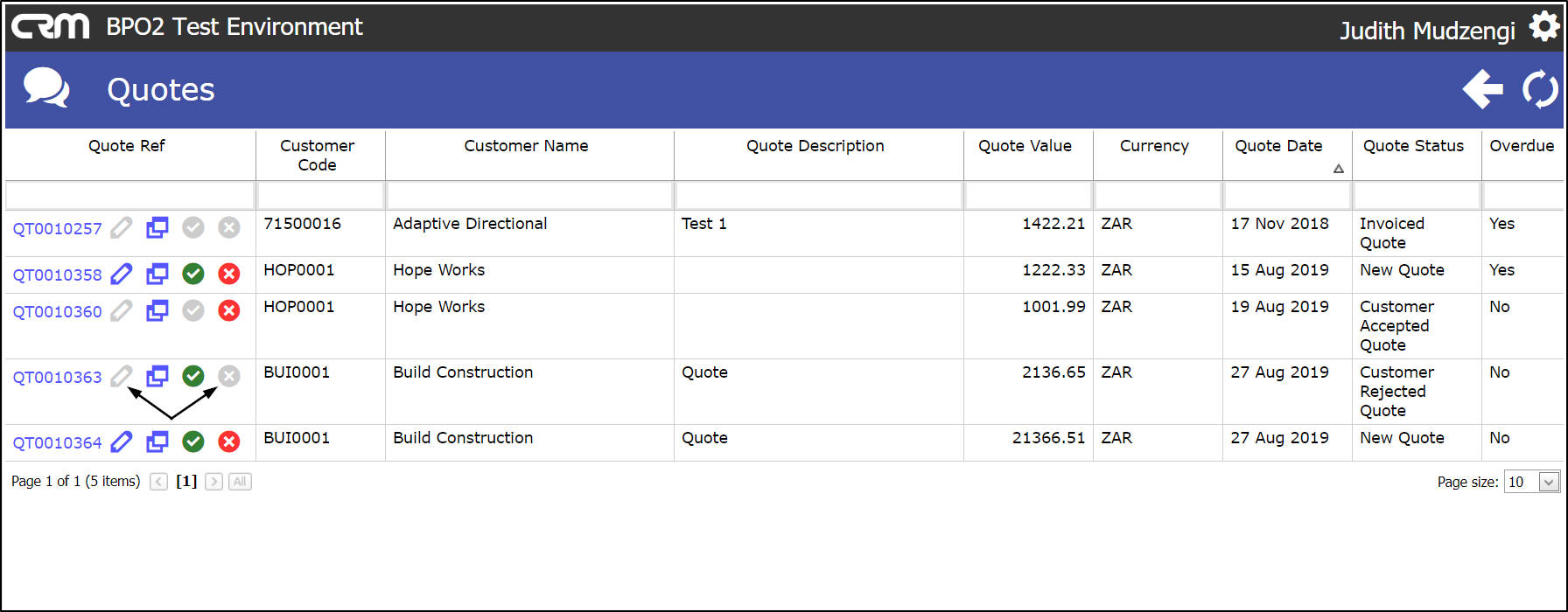
Task: Refresh the Quotes list
Action: 1540,89
